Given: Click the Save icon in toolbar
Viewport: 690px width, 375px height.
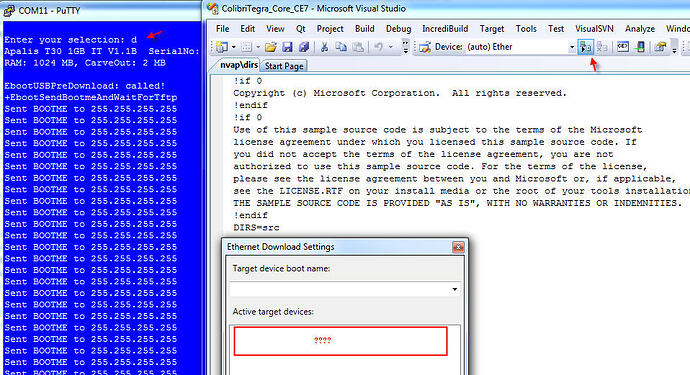Looking at the screenshot, I should (287, 47).
